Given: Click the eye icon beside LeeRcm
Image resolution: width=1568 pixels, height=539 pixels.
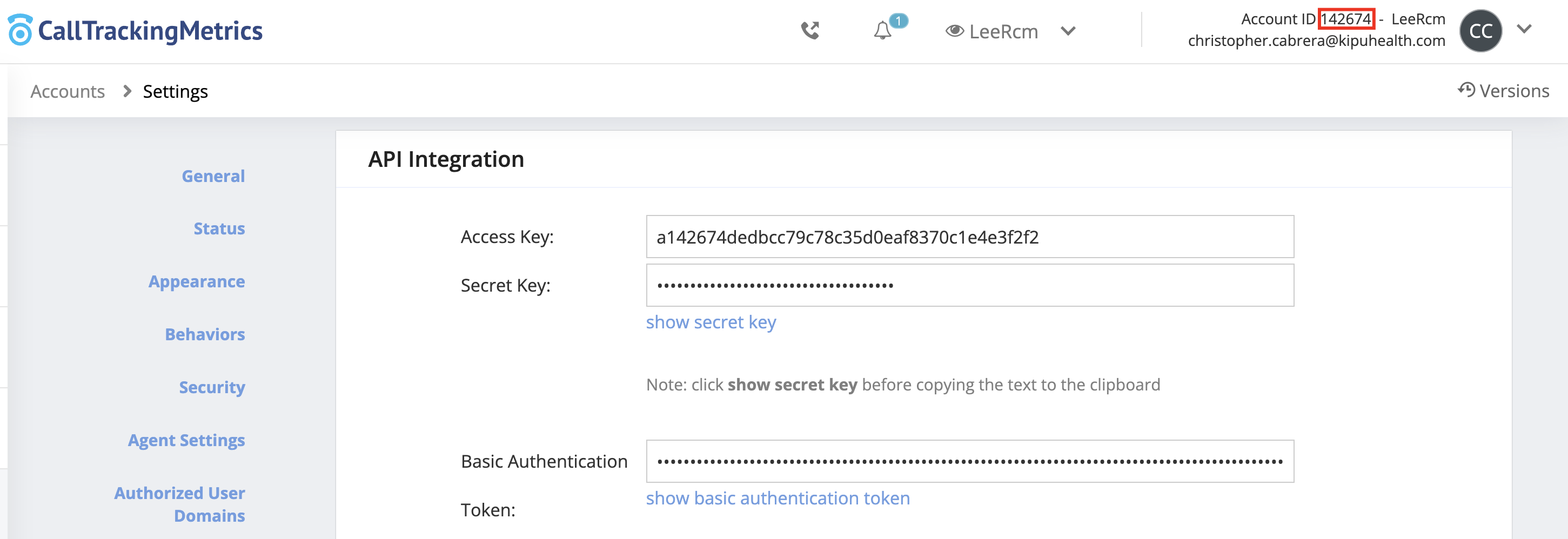Looking at the screenshot, I should coord(954,30).
